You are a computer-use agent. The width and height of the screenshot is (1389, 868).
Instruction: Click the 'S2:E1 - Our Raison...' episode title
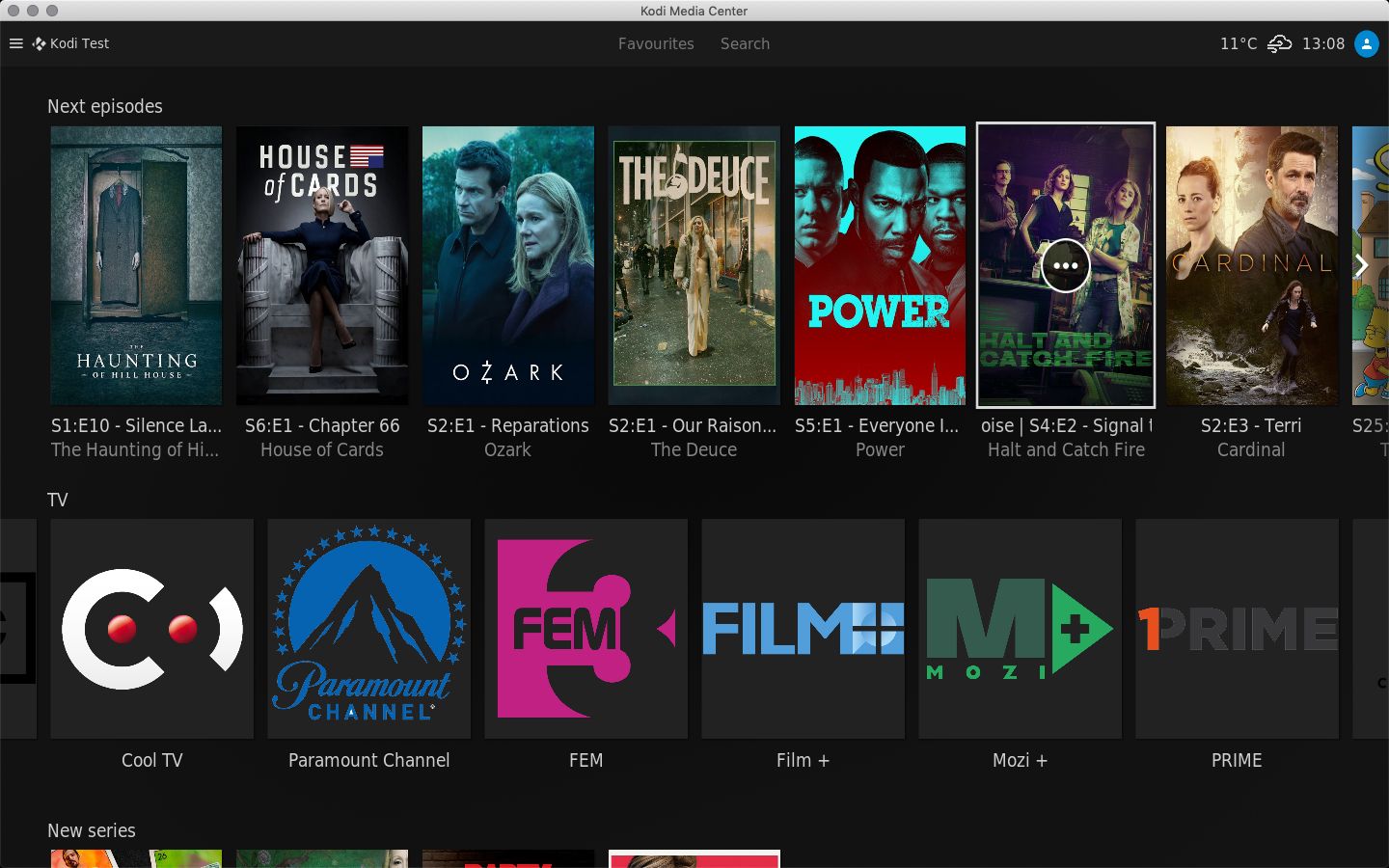coord(693,425)
